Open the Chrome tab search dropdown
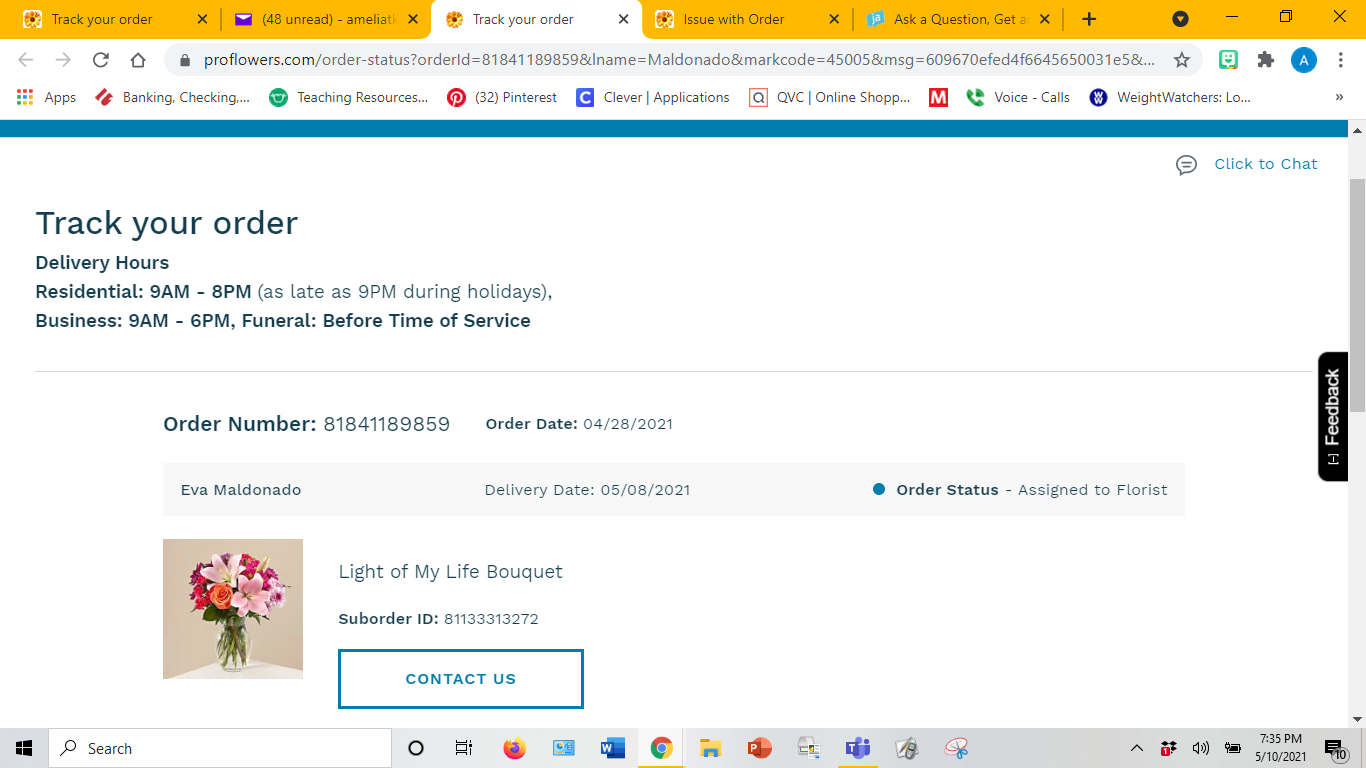The height and width of the screenshot is (768, 1366). coord(1180,19)
